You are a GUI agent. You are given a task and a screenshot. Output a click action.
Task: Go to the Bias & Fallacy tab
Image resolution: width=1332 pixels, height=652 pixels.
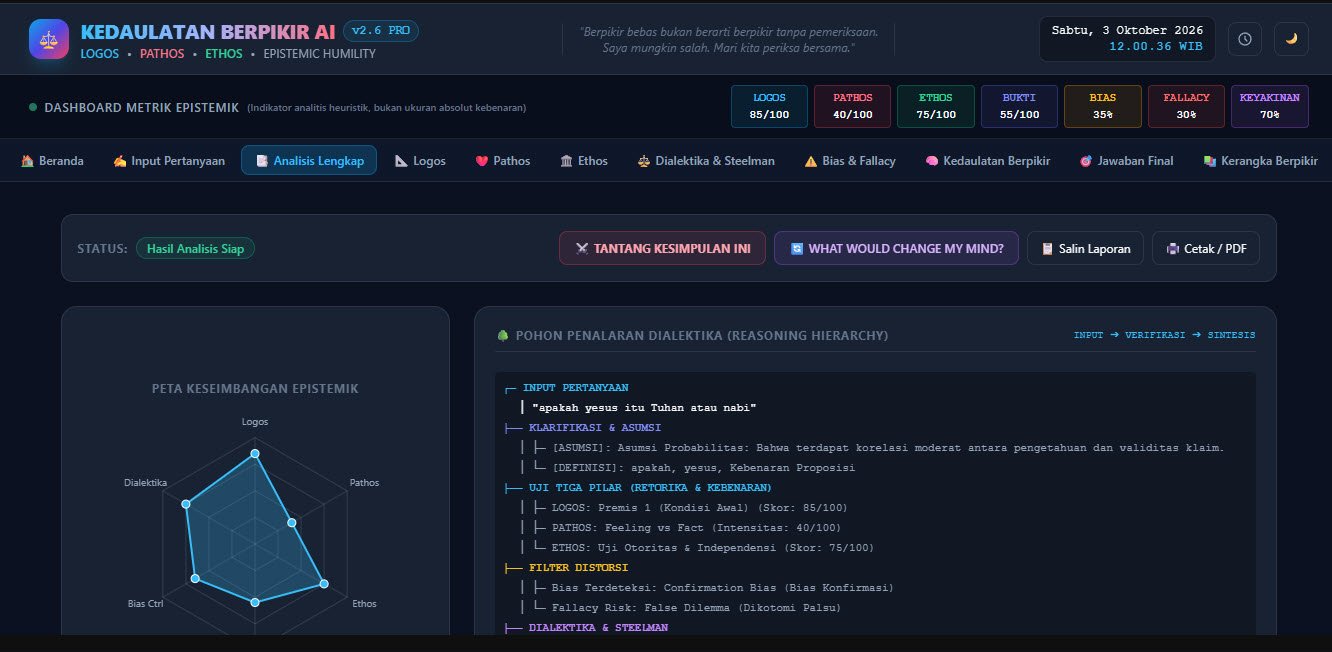[850, 160]
